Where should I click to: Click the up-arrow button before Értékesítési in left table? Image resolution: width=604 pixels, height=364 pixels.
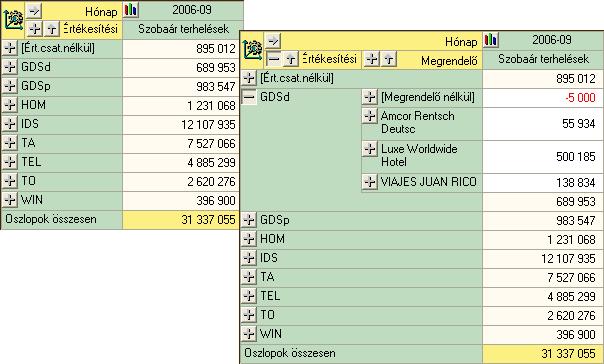pos(52,29)
